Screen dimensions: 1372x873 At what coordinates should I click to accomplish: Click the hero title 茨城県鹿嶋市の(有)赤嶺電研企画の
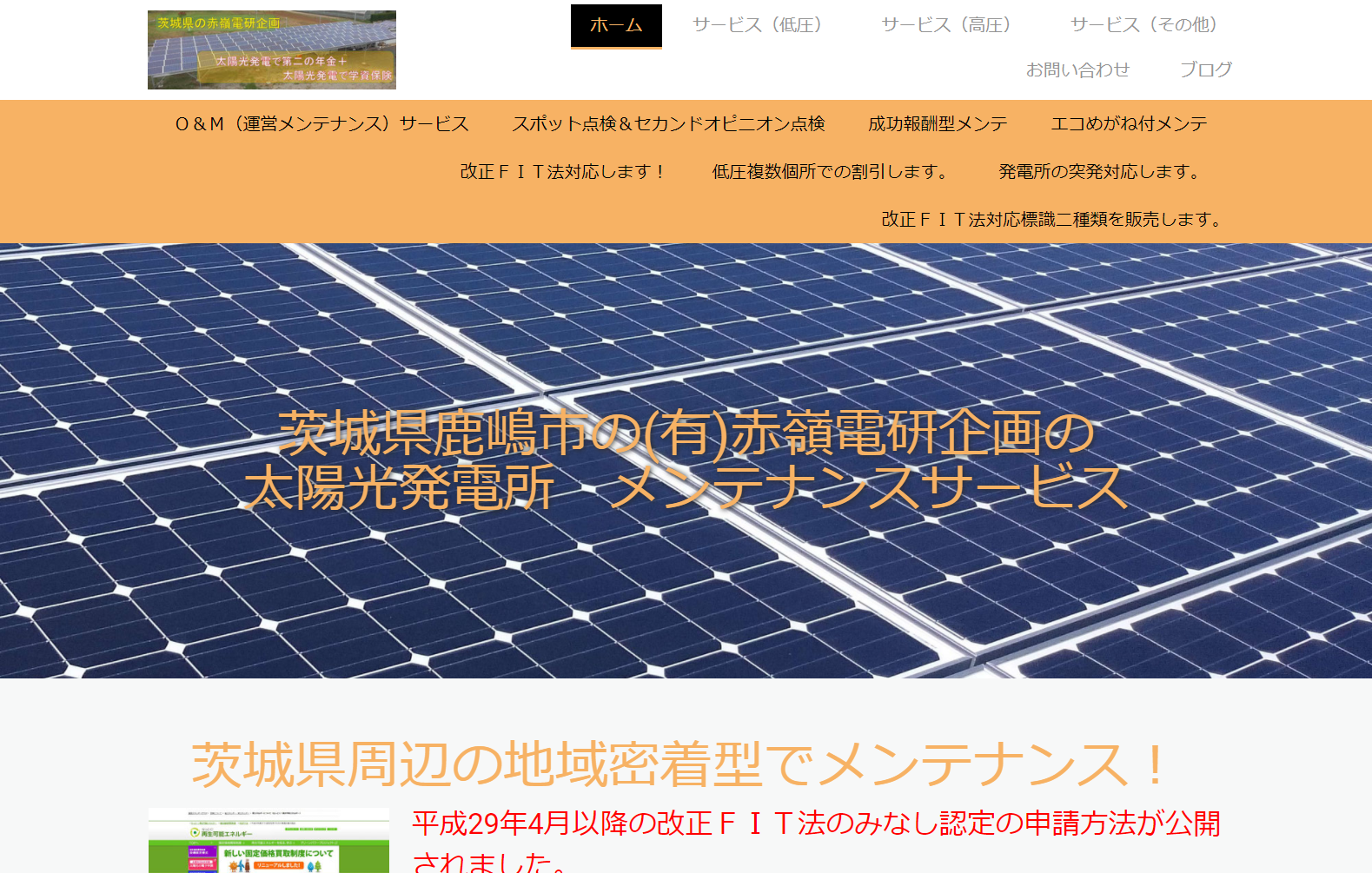(686, 433)
